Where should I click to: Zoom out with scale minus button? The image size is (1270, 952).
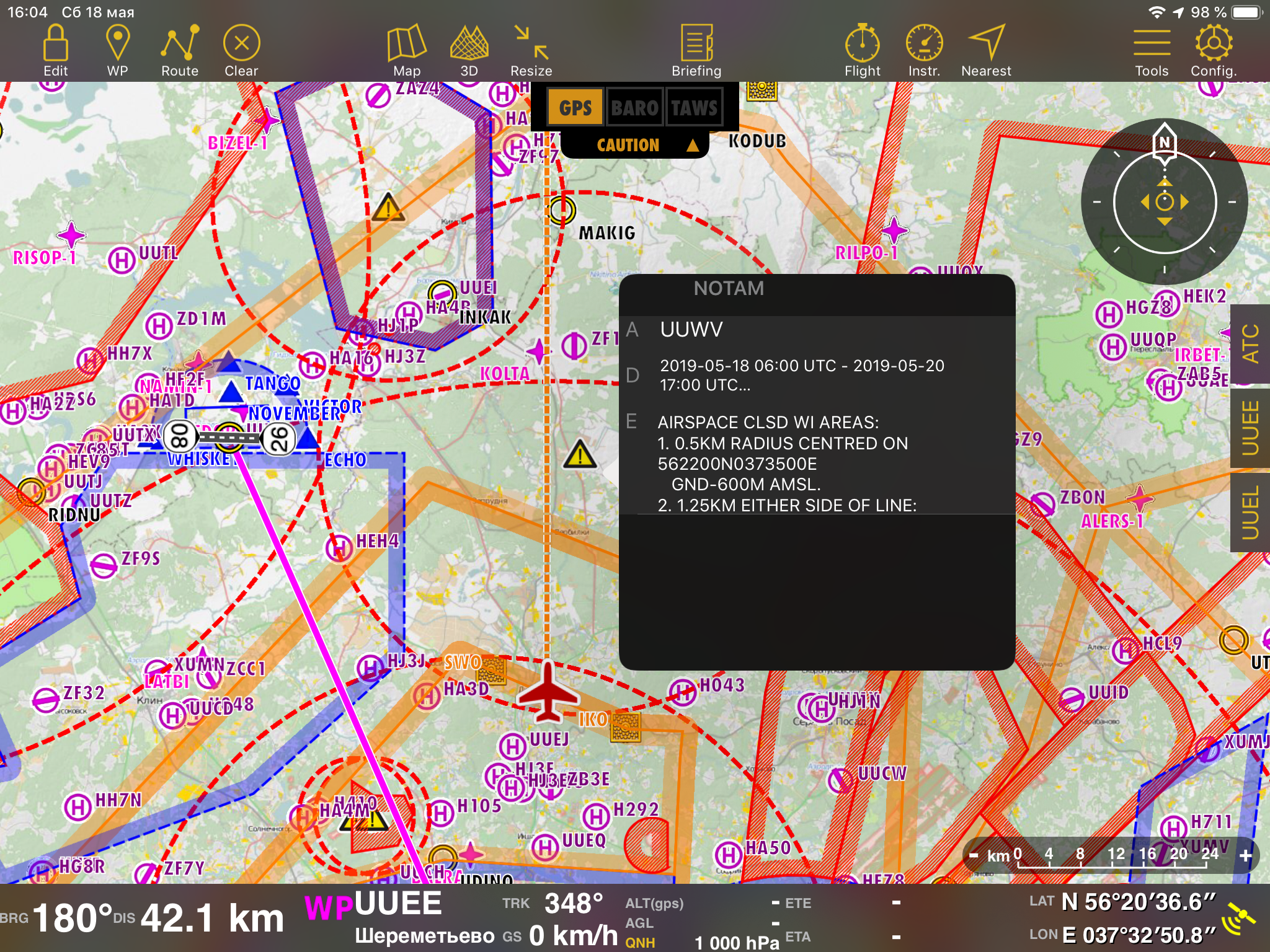[x=974, y=856]
